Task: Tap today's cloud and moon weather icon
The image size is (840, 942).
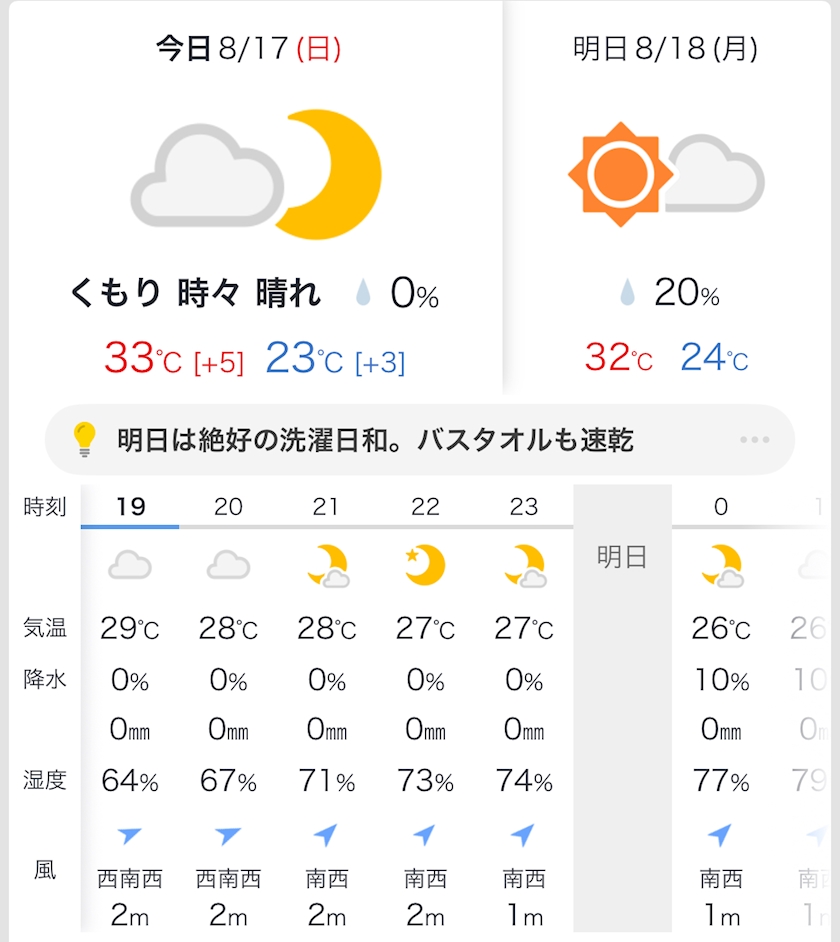Action: click(x=256, y=175)
